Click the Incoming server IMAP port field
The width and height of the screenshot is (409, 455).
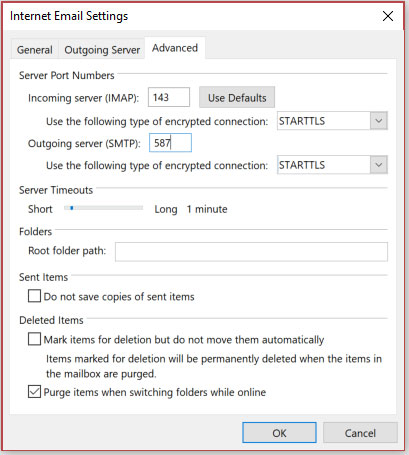click(169, 97)
